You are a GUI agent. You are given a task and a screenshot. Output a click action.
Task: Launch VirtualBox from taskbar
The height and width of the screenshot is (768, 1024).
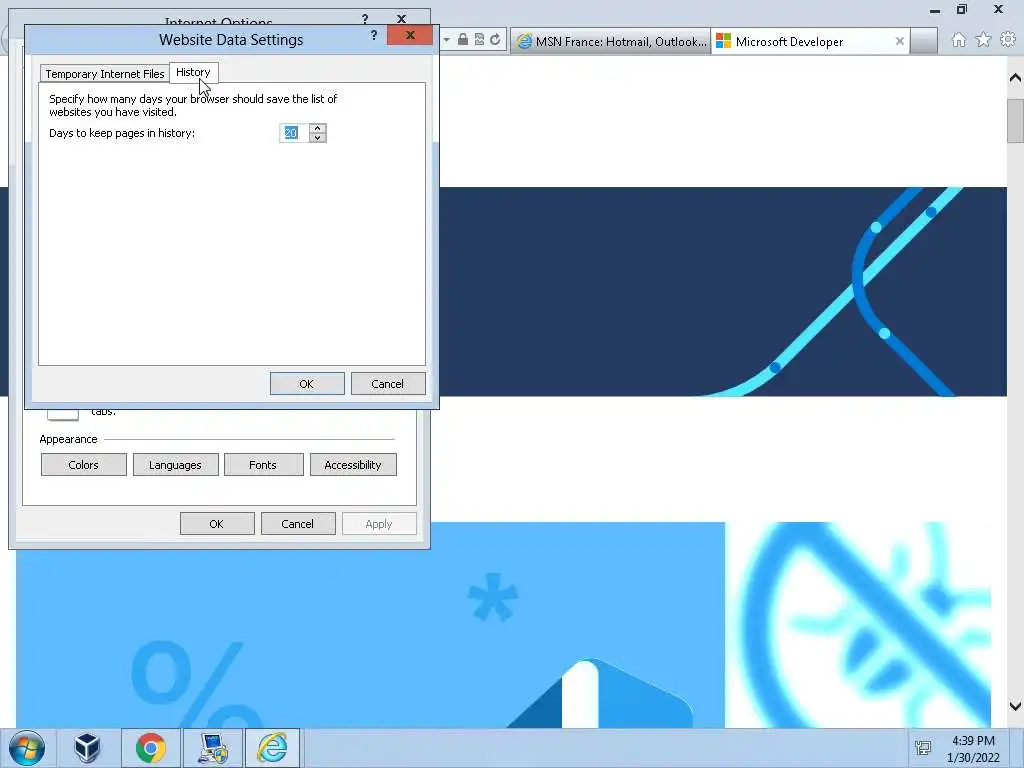click(x=87, y=748)
